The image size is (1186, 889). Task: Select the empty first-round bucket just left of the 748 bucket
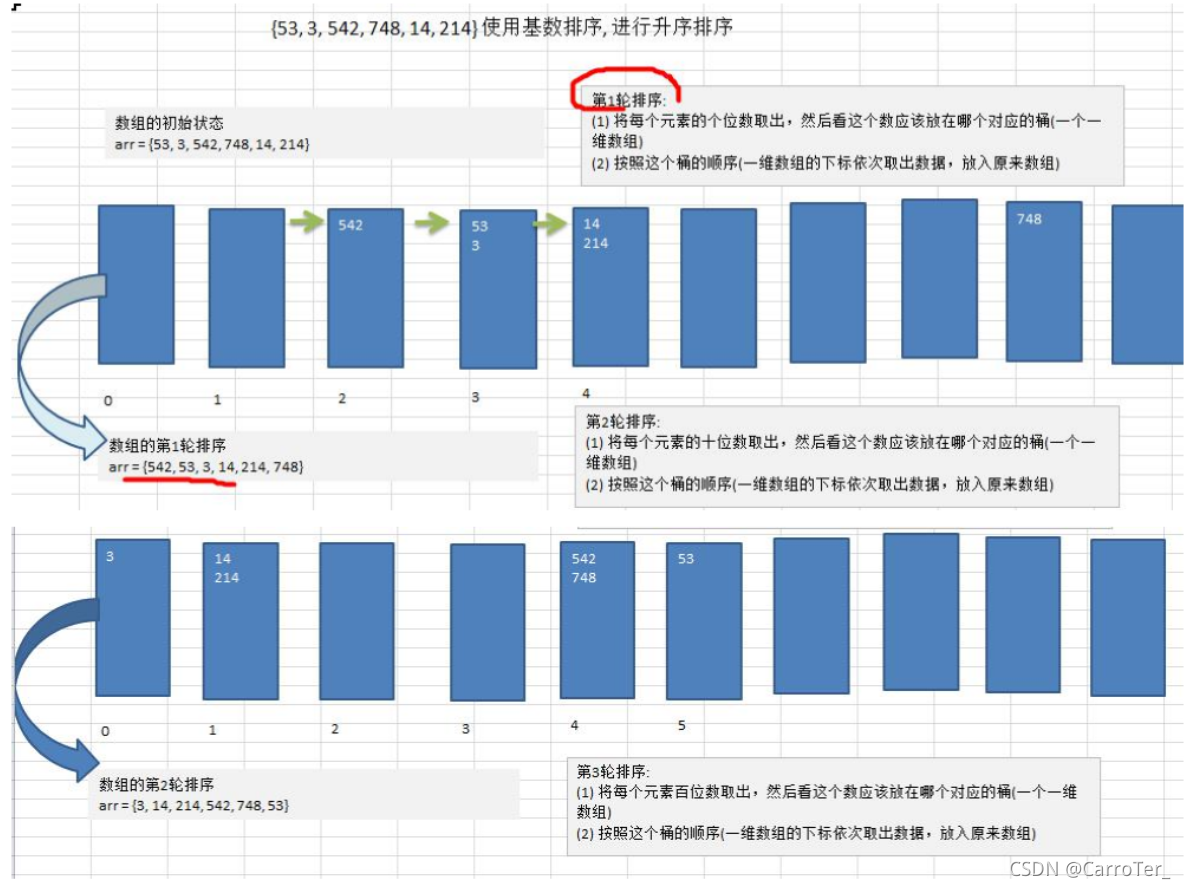point(939,278)
